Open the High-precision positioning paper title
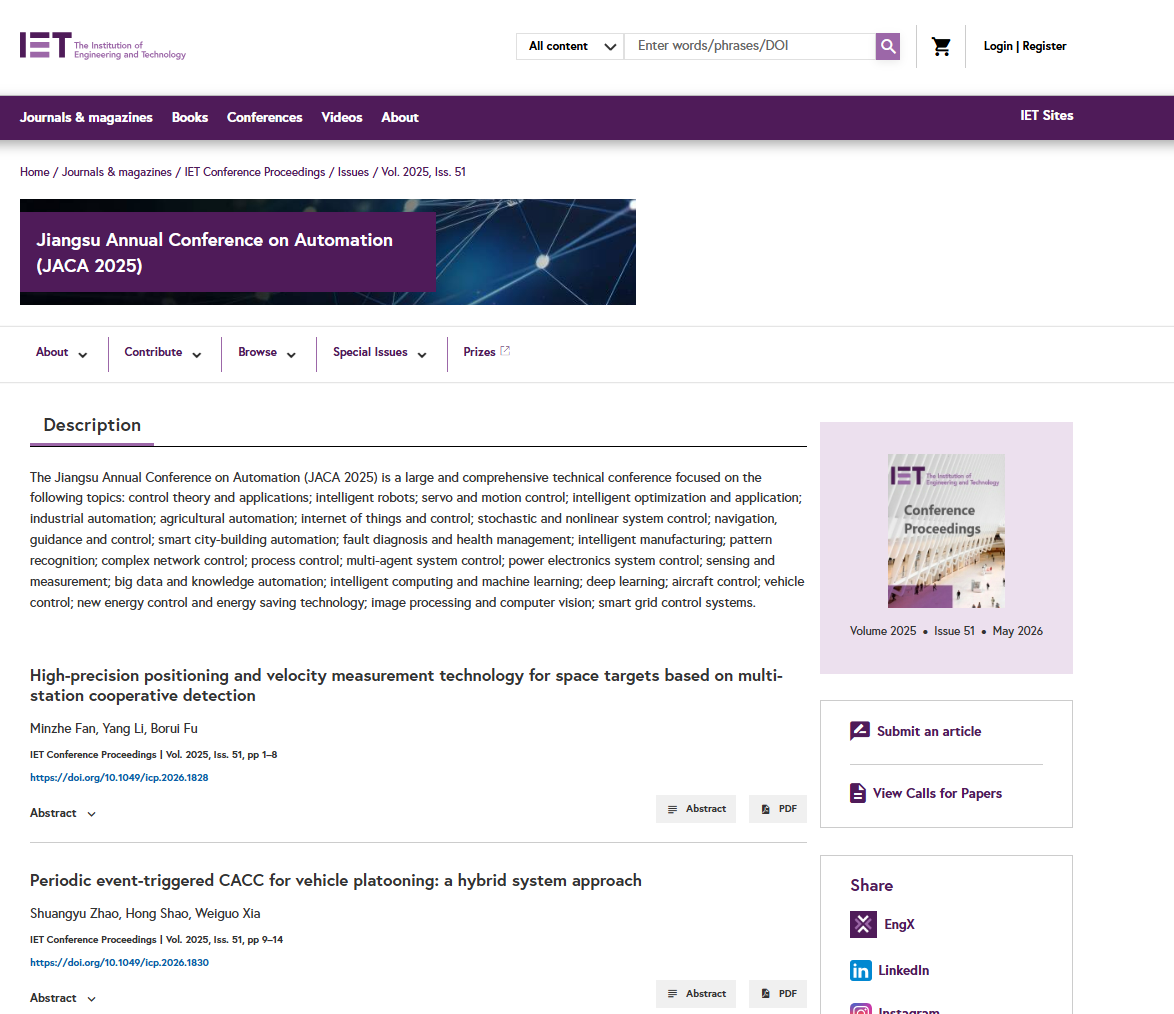The width and height of the screenshot is (1174, 1014). [x=406, y=685]
